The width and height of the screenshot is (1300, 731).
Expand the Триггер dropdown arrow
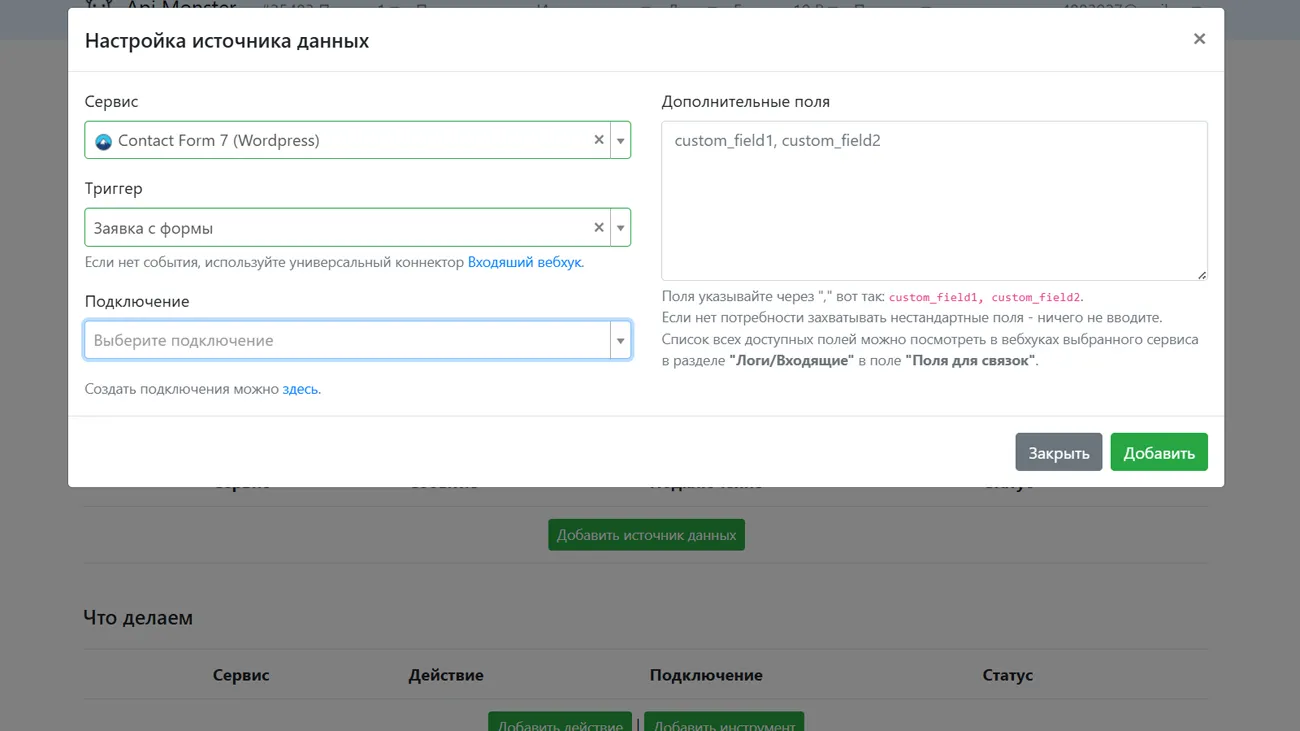621,228
